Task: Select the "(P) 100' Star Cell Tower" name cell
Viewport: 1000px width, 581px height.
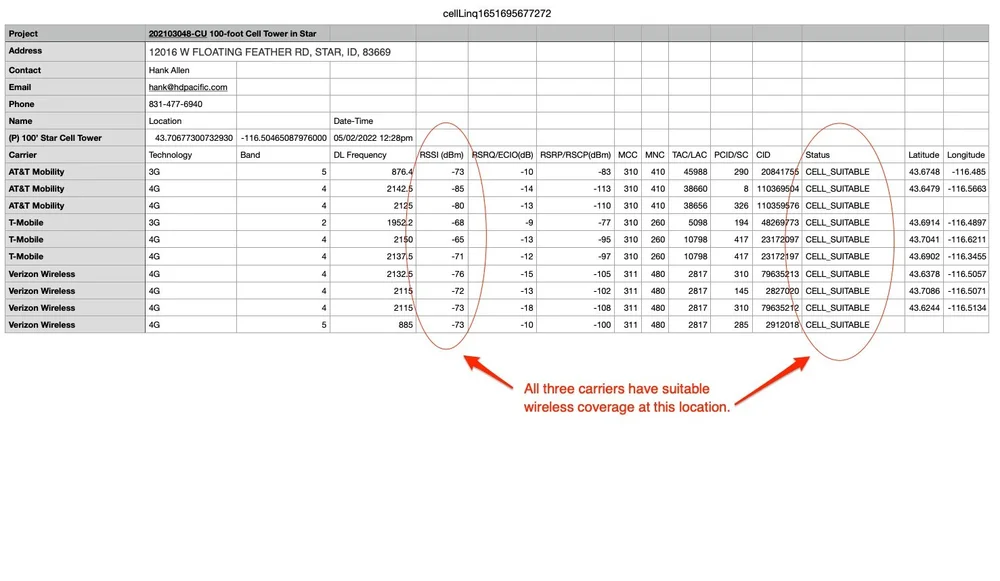Action: coord(55,138)
